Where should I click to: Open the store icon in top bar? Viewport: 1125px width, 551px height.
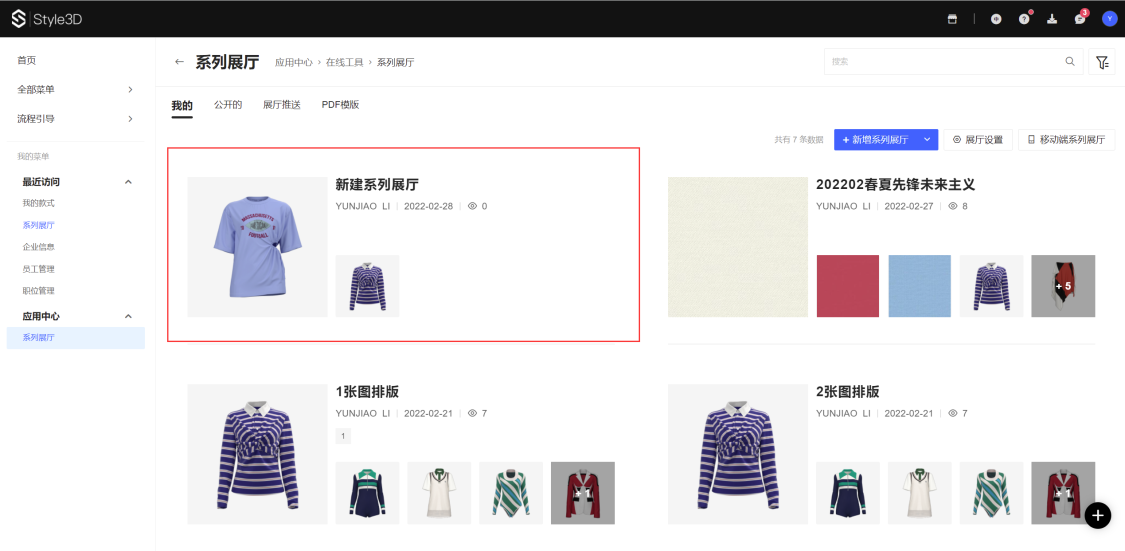(952, 19)
